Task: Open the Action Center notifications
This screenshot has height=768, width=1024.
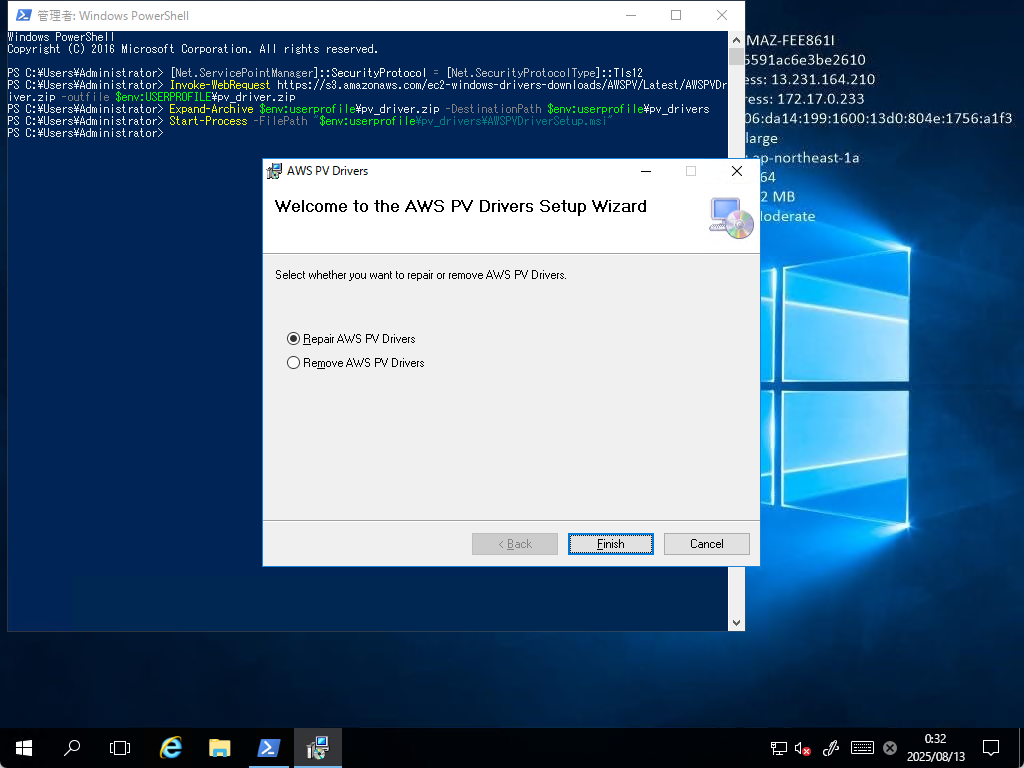Action: click(x=991, y=747)
